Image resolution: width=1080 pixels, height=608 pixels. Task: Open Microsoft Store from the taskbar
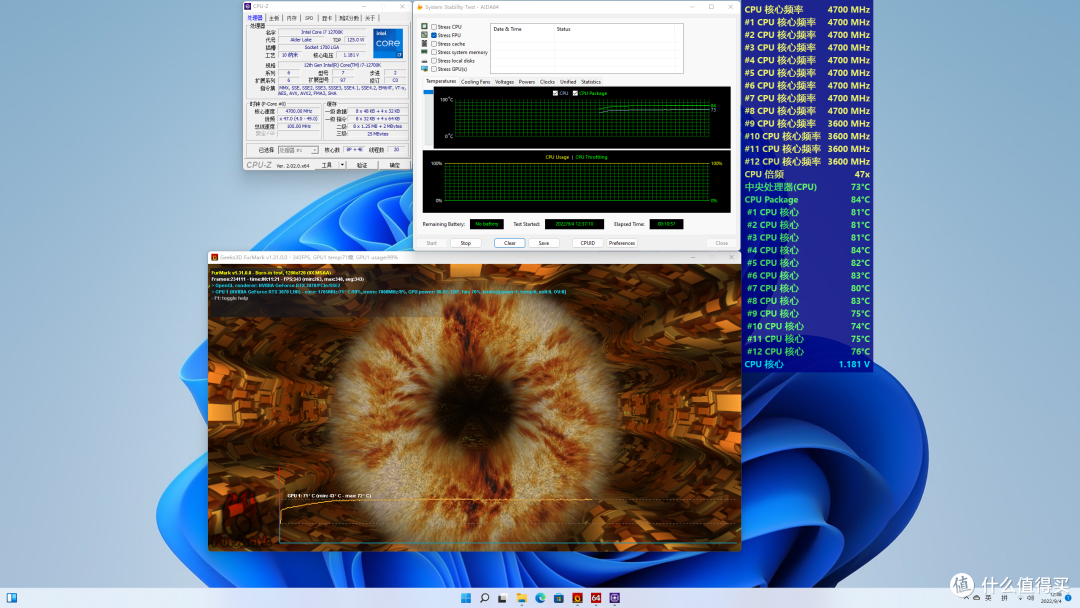pyautogui.click(x=559, y=598)
